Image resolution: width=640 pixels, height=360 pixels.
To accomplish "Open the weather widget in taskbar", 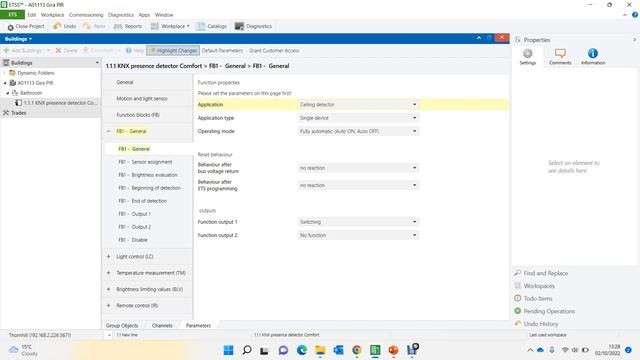I will pyautogui.click(x=23, y=350).
